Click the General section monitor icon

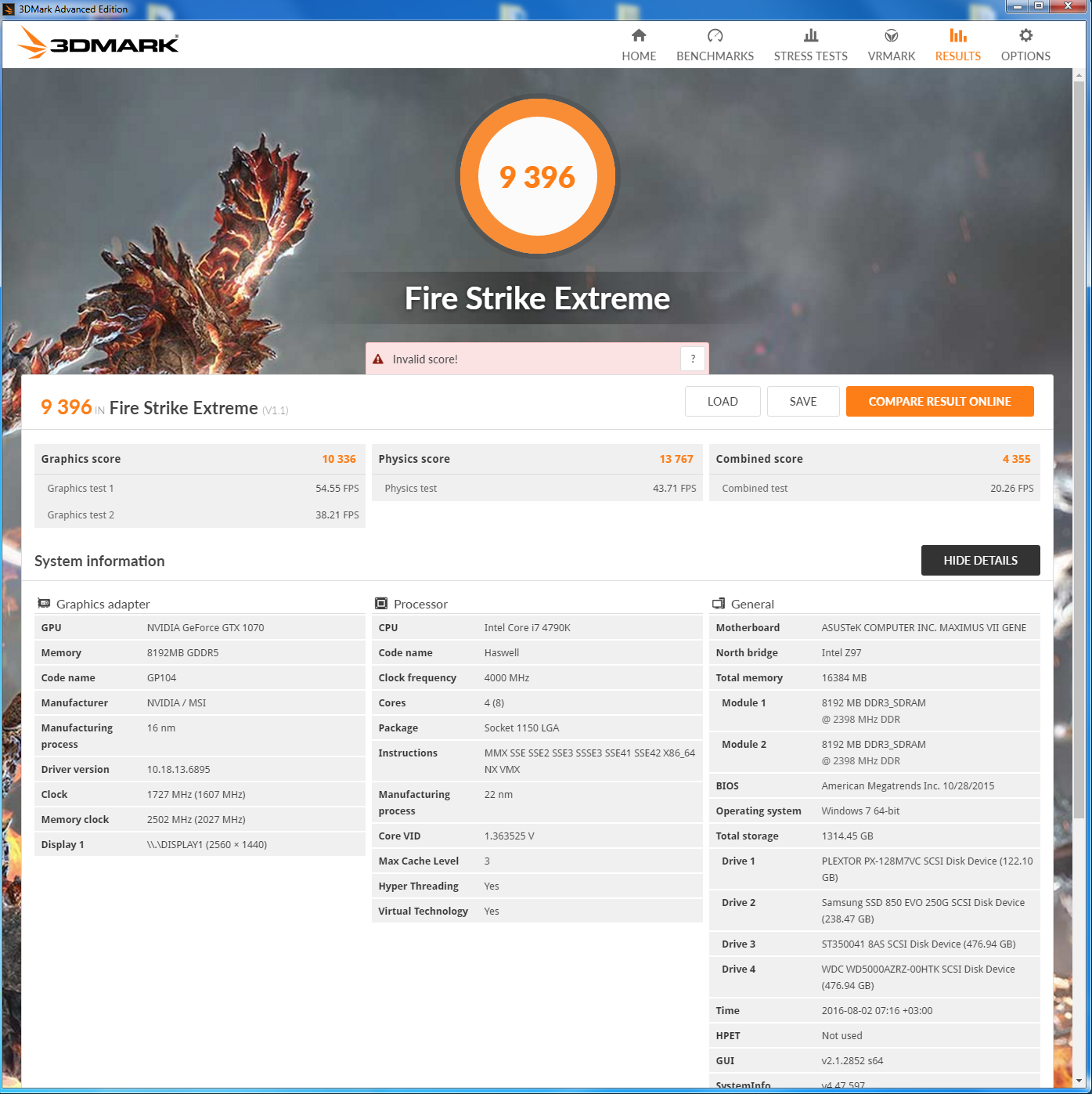coord(719,604)
